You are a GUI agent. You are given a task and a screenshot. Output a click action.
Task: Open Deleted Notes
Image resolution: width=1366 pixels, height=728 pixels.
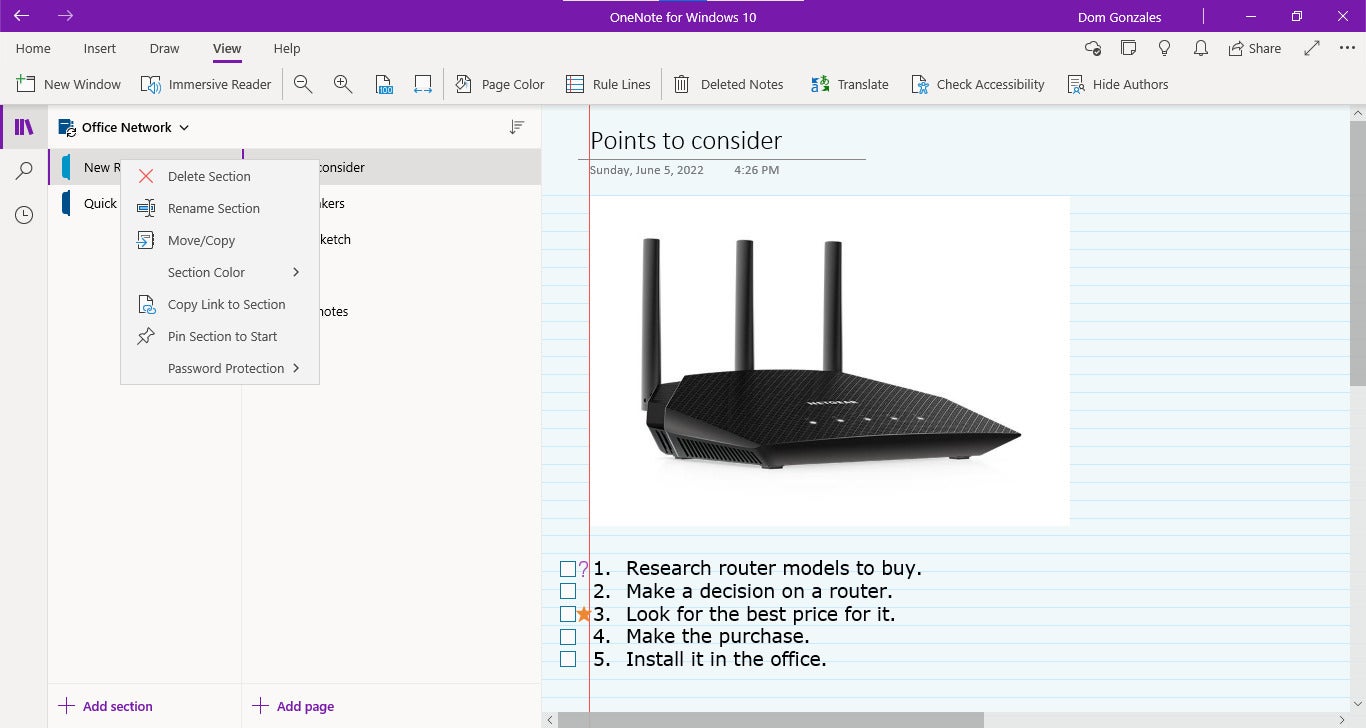click(x=728, y=84)
